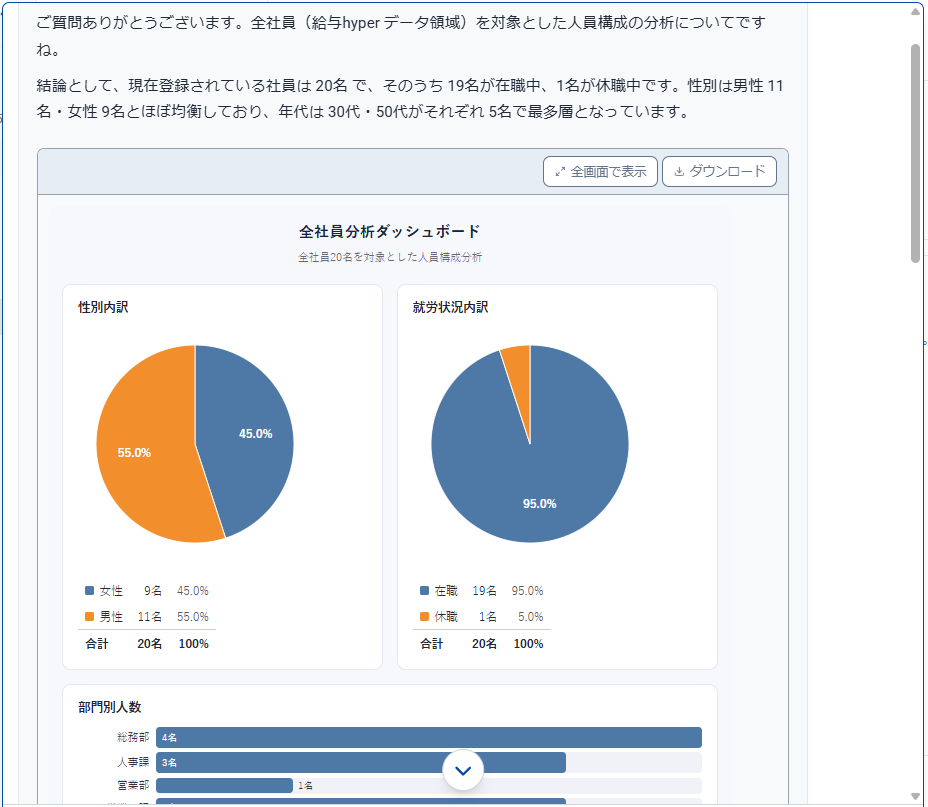Click the 総務部 4名 bar

tap(428, 737)
